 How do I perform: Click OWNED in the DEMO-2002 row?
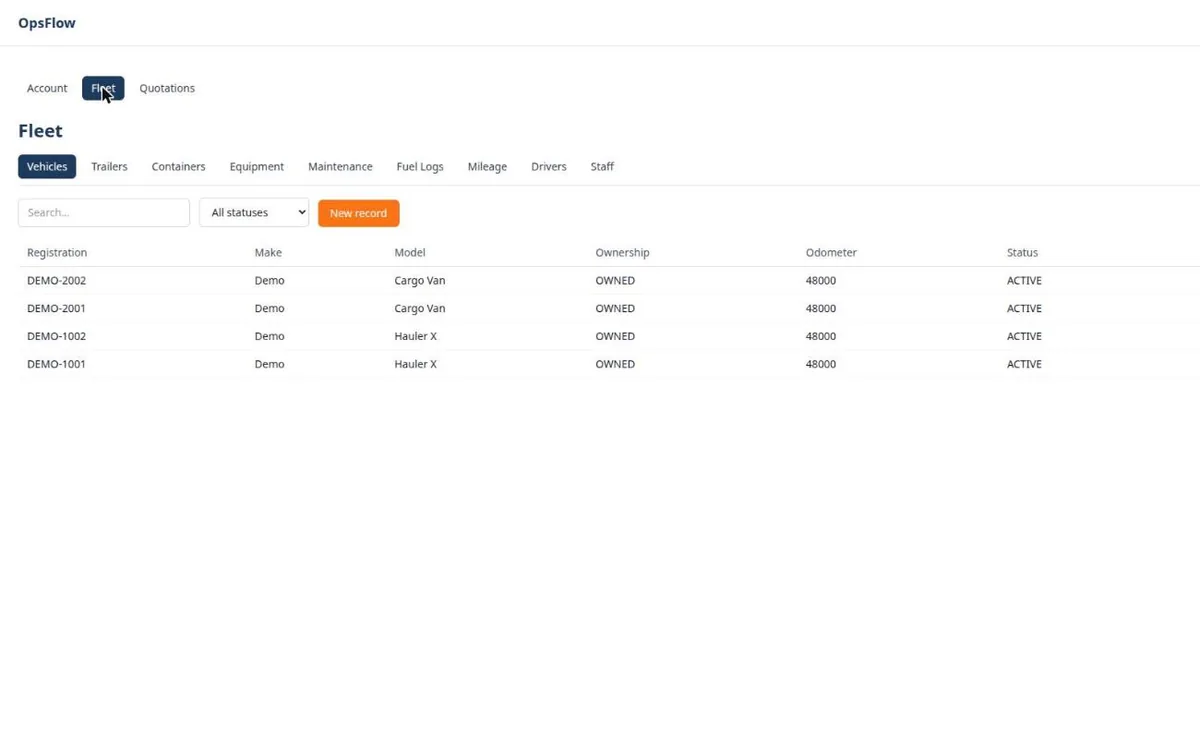coord(615,281)
